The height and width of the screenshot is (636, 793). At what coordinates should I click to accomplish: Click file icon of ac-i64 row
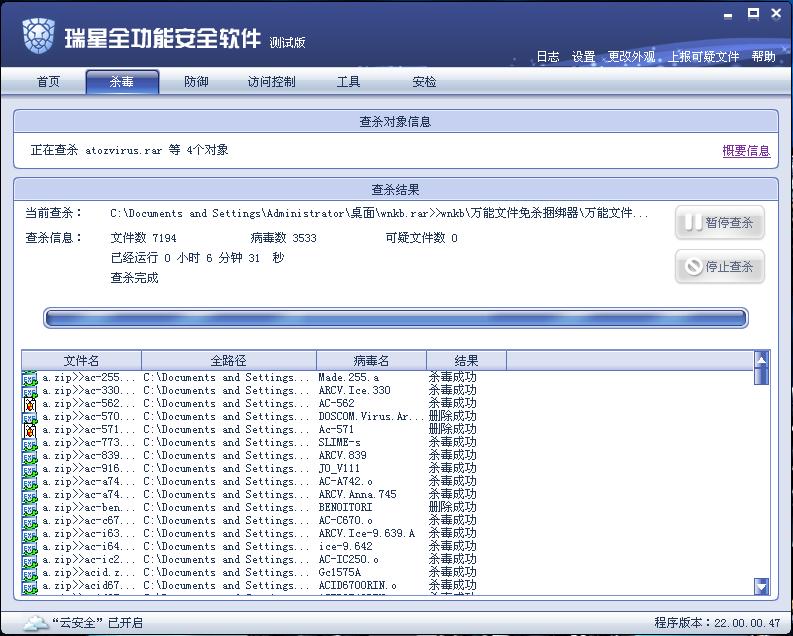pyautogui.click(x=29, y=548)
